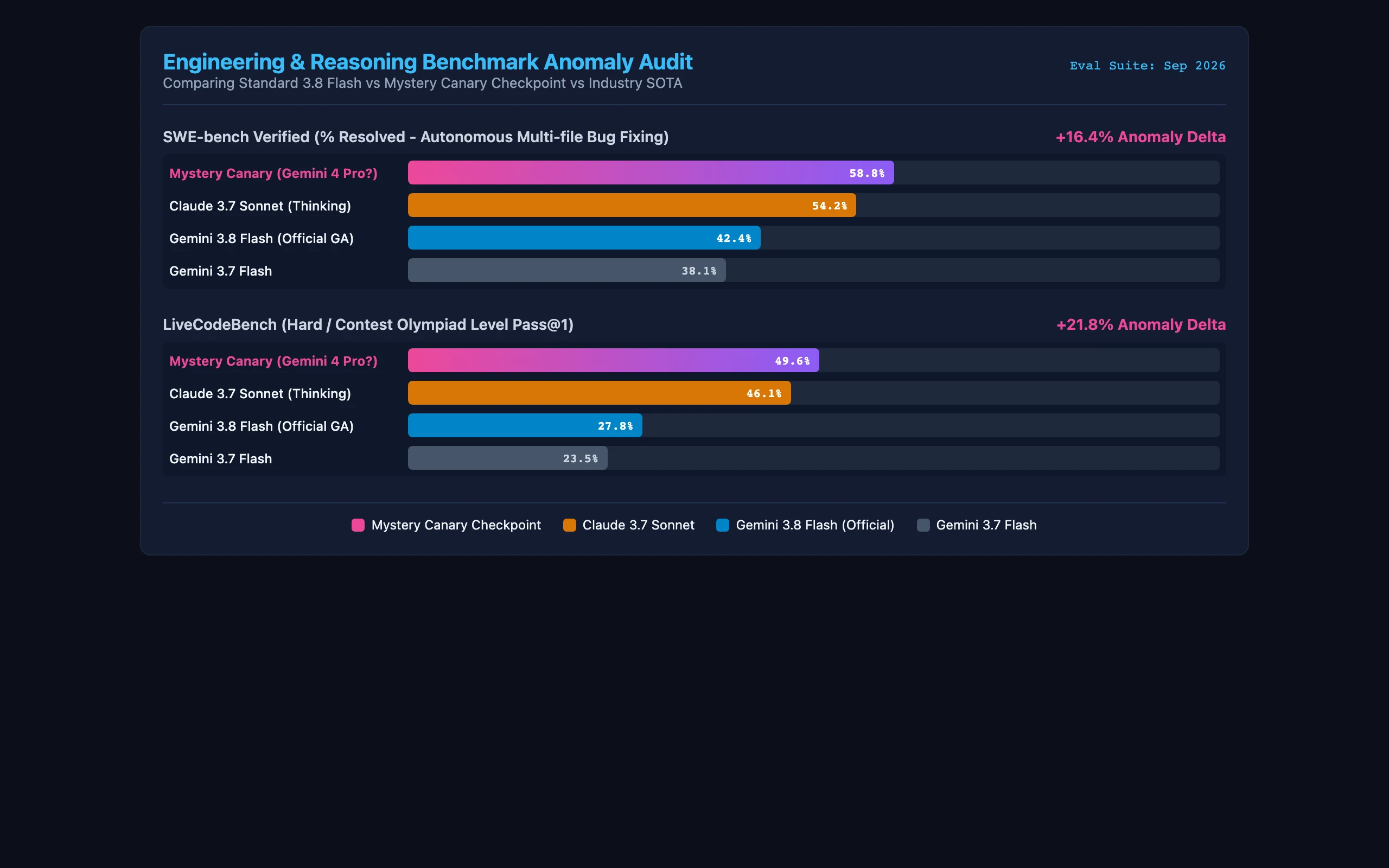This screenshot has height=868, width=1389.
Task: Click "Gemini 3.8 Flash (Official GA)" label under LiveCodeBench
Action: pos(261,426)
